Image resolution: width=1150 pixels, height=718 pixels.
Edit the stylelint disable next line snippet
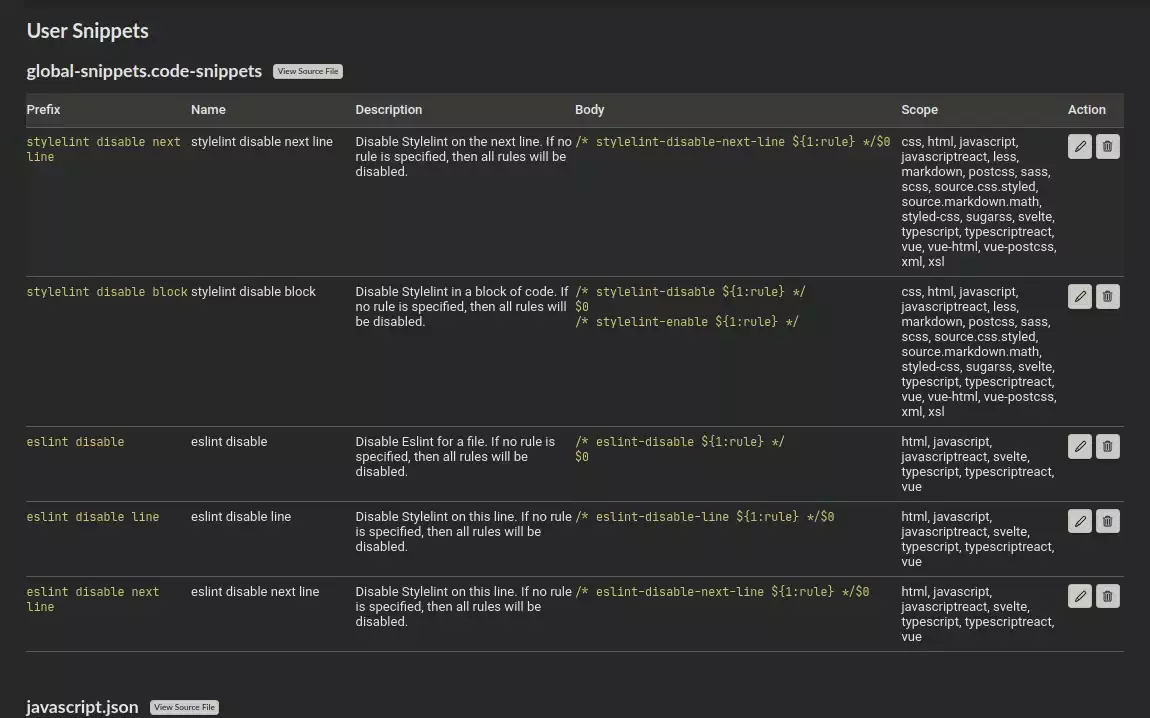(x=1080, y=147)
